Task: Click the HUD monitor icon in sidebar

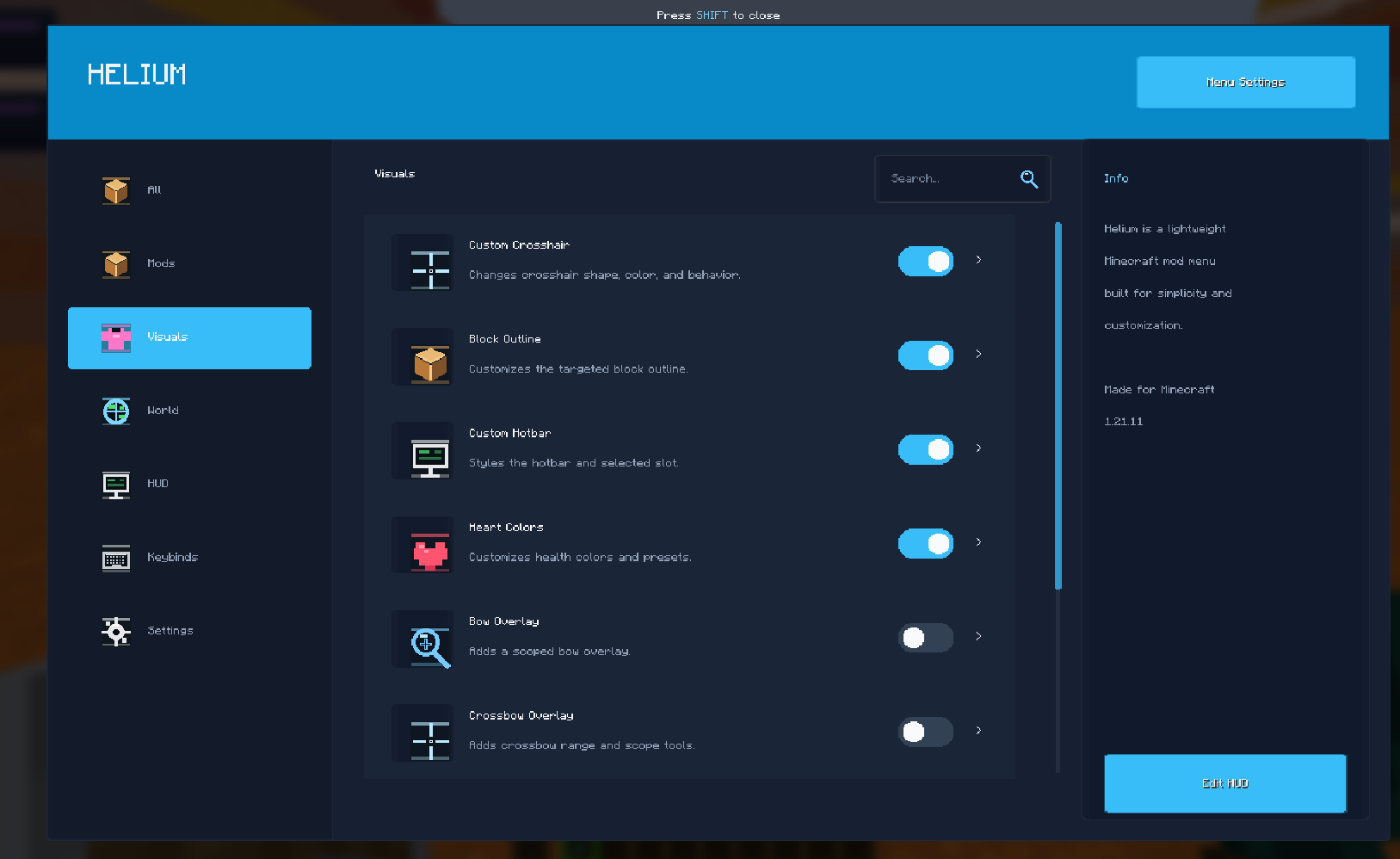Action: pyautogui.click(x=116, y=485)
